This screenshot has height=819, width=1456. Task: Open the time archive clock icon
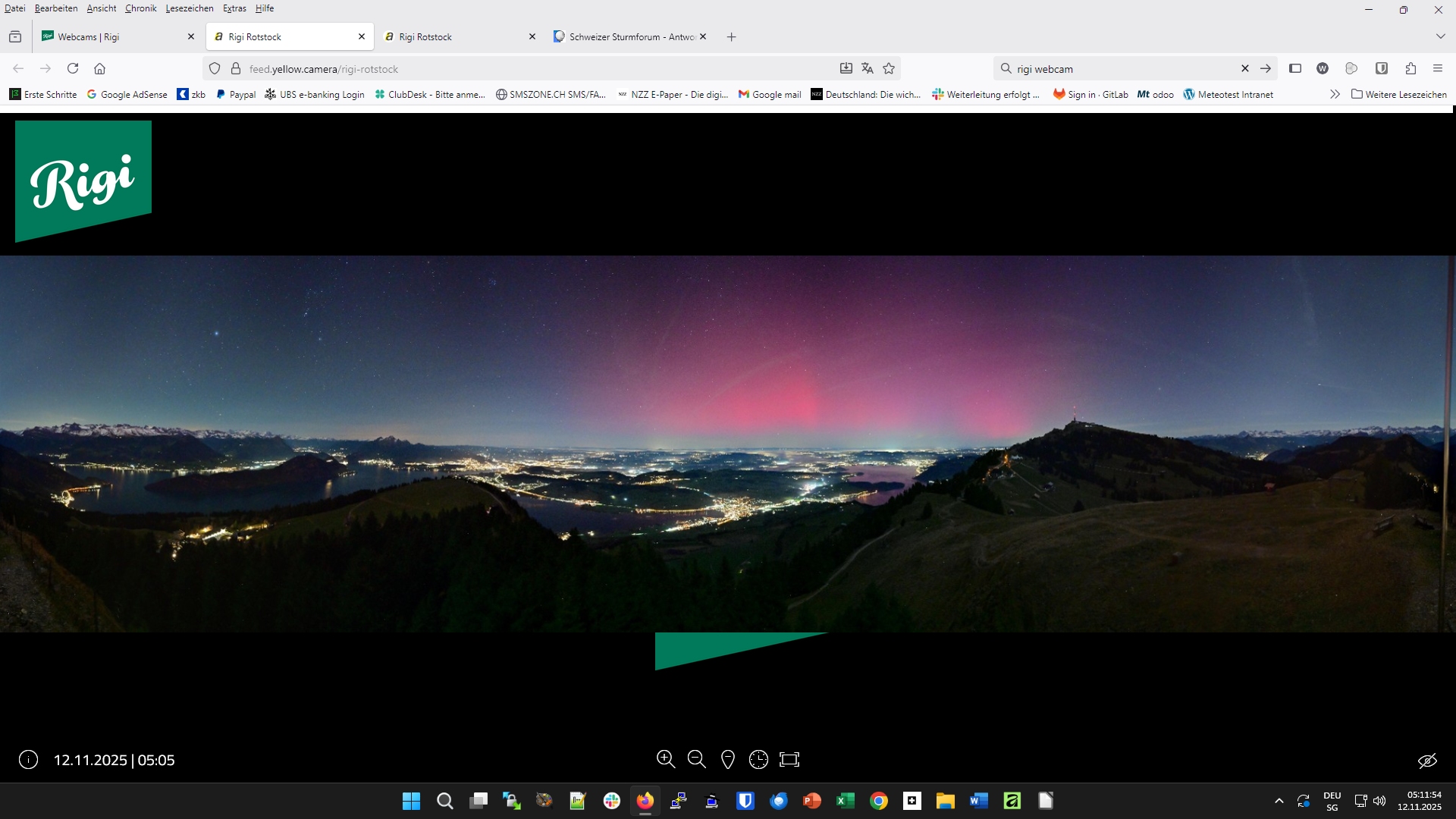coord(758,759)
